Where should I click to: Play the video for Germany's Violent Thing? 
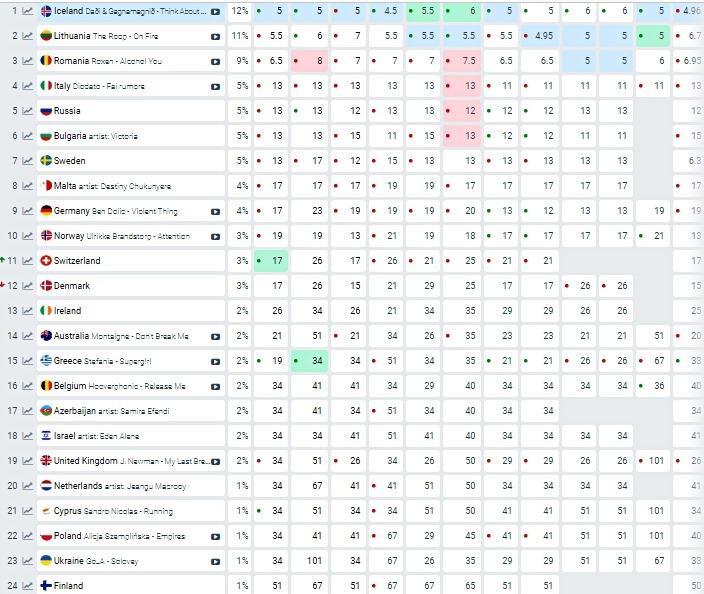[216, 212]
